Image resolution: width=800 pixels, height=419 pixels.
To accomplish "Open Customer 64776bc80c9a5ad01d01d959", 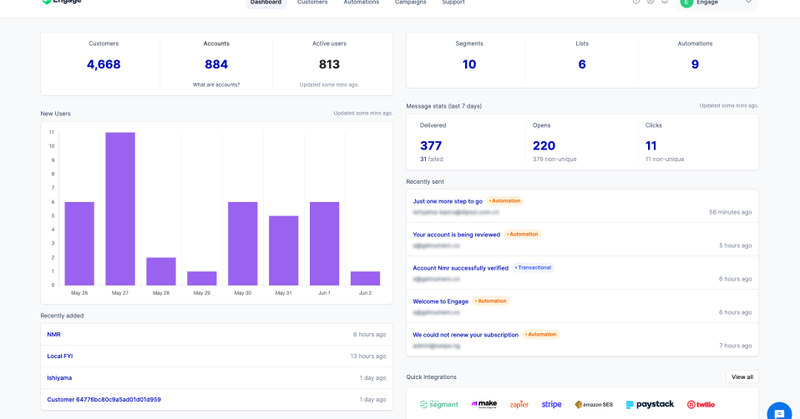I will coord(104,400).
